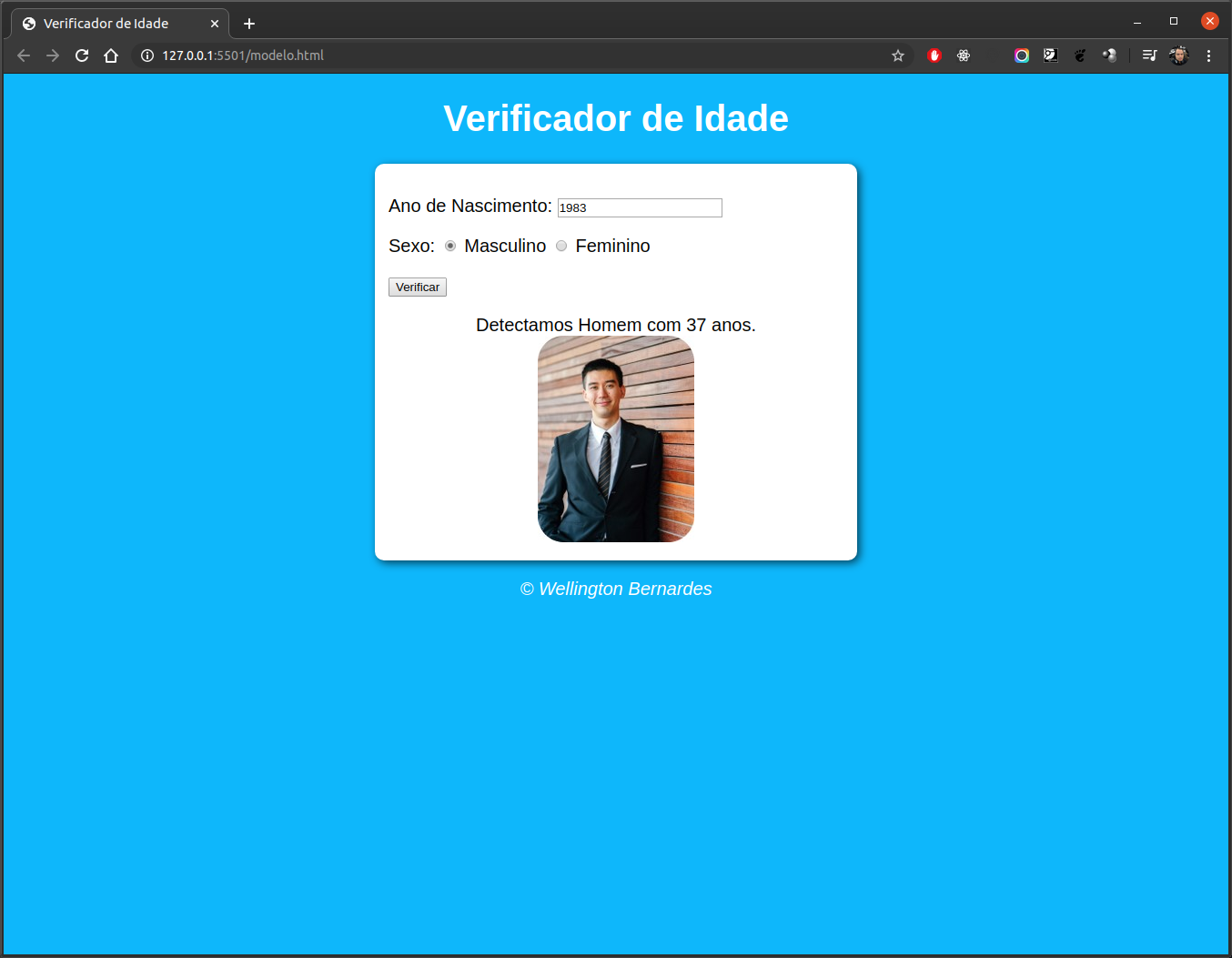
Task: Click the 'Detectamos Homem com 37 anos.' text
Action: 616,325
